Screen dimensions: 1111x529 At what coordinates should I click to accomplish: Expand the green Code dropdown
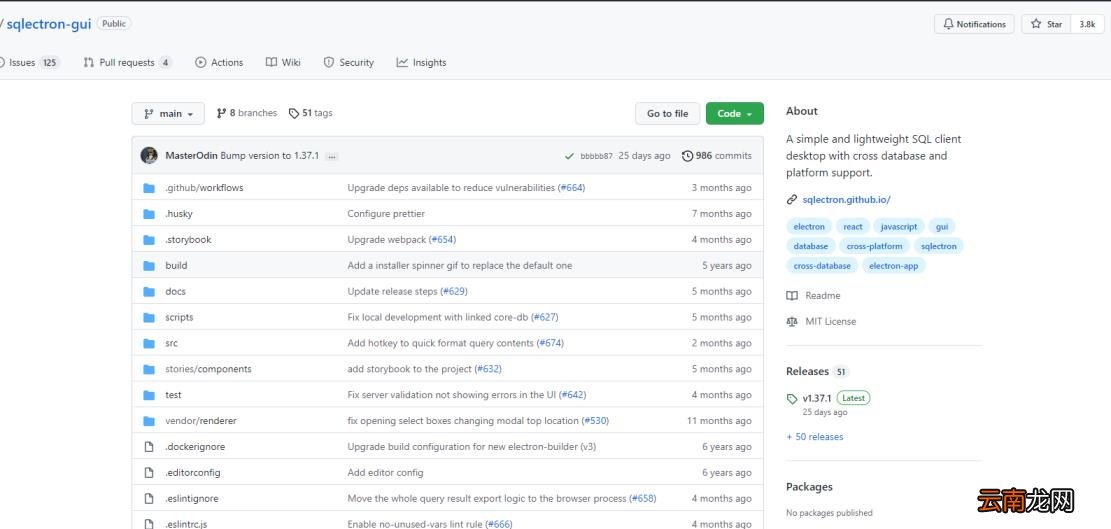click(735, 113)
